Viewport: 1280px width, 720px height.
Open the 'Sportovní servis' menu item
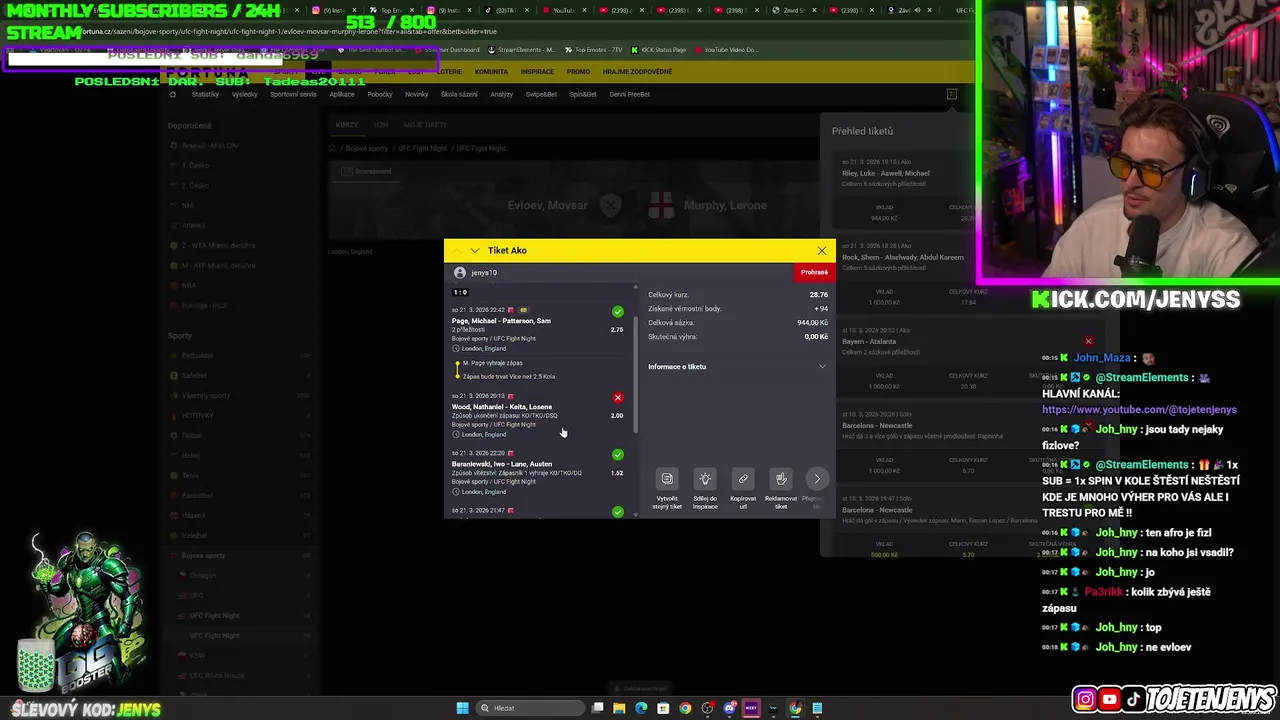(293, 94)
